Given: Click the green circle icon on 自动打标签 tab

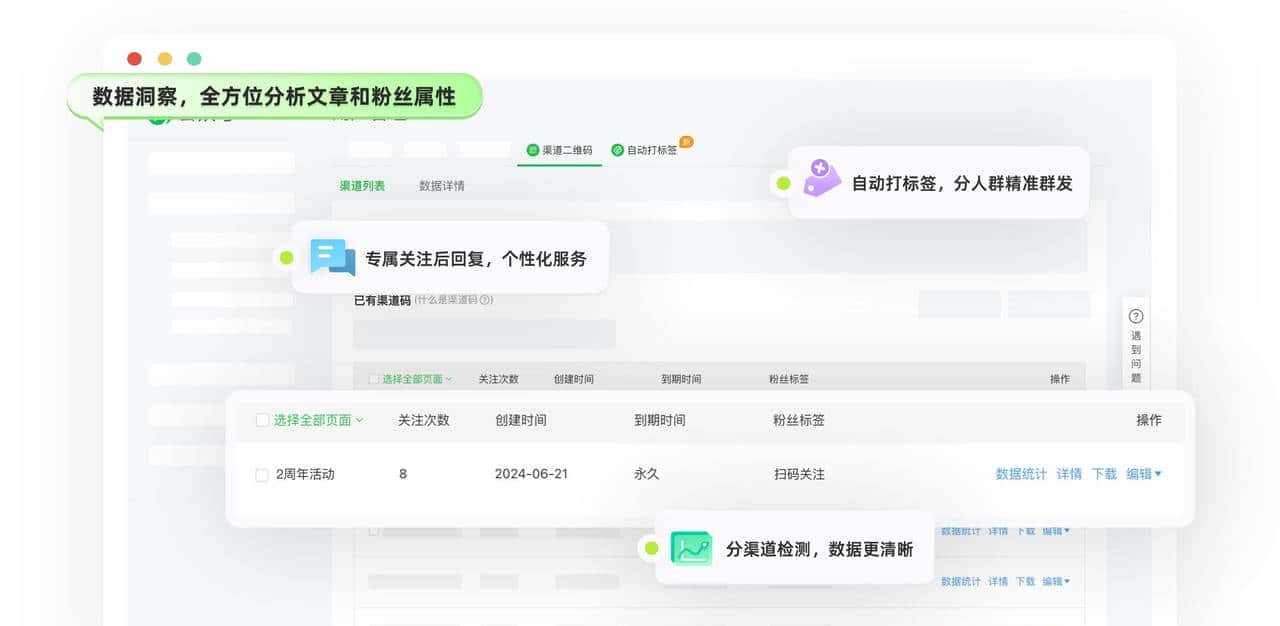Looking at the screenshot, I should pos(618,150).
